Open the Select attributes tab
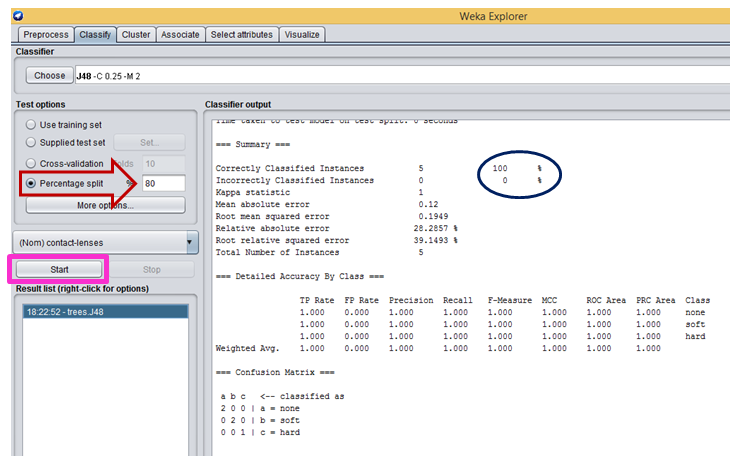 241,35
